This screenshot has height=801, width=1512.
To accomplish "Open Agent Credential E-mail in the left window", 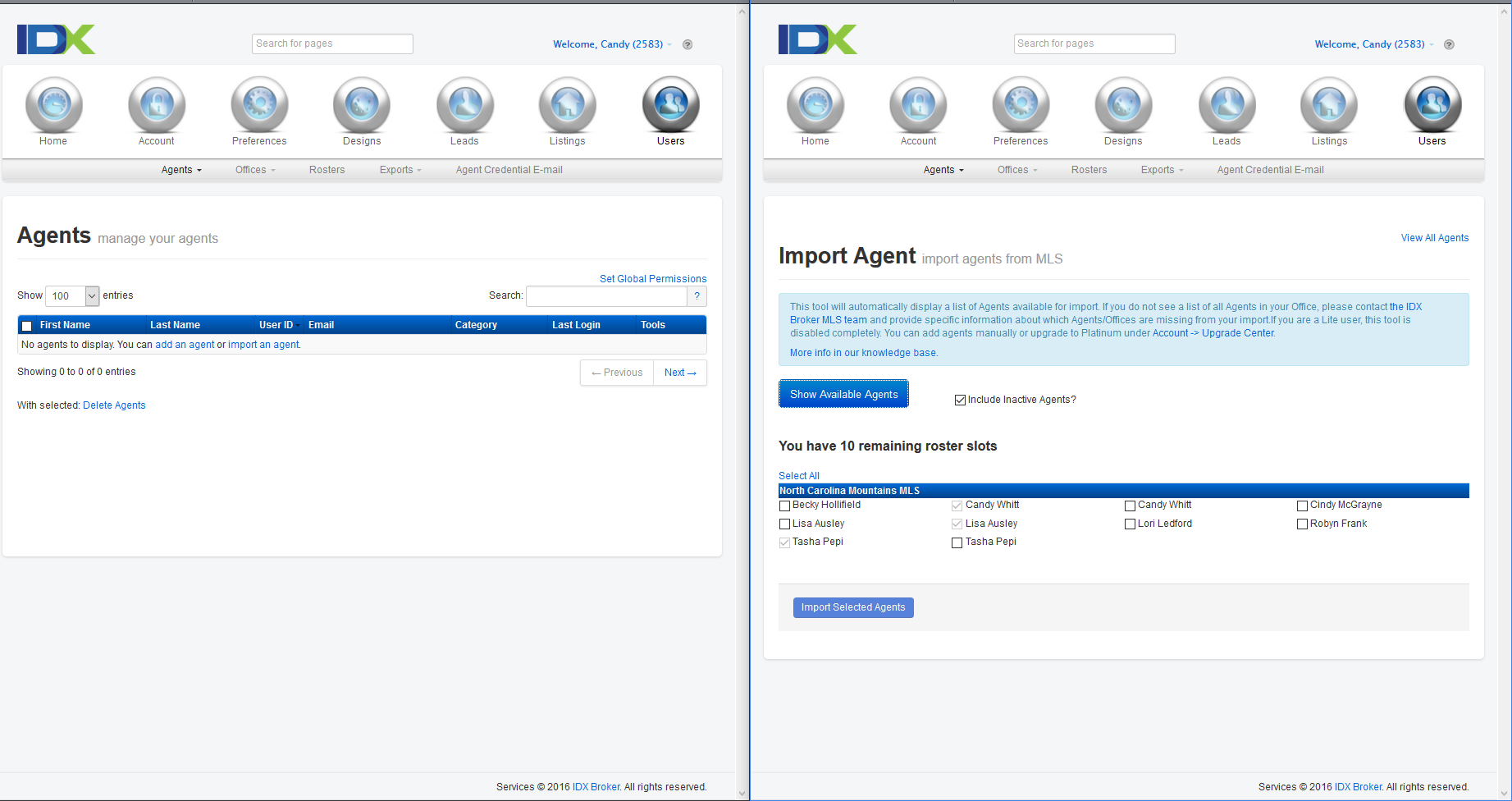I will tap(509, 170).
